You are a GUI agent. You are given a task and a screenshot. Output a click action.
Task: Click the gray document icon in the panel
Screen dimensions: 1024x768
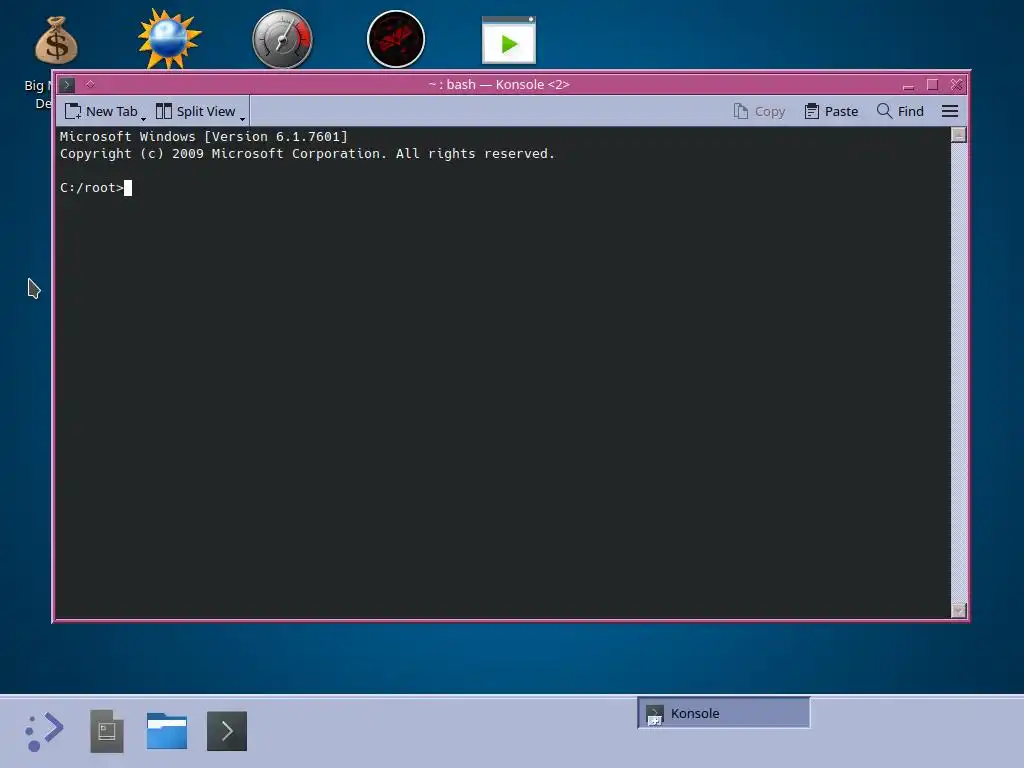pyautogui.click(x=106, y=731)
